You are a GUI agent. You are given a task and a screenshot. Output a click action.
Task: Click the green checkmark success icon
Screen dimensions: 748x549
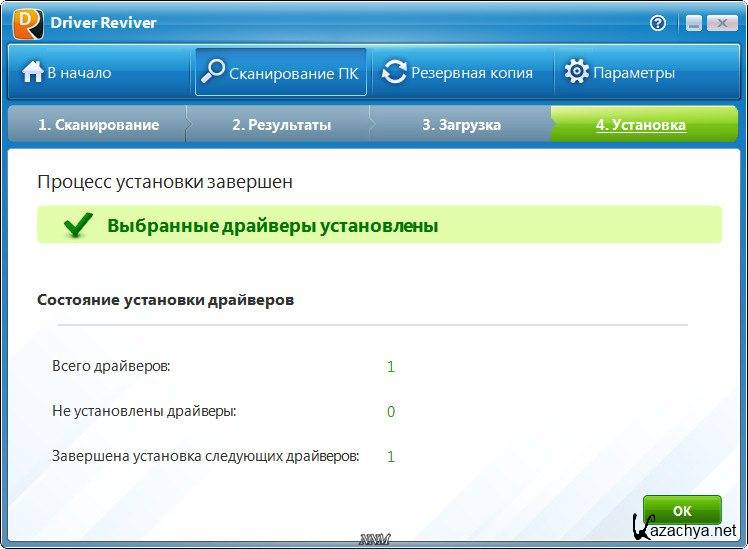coord(78,226)
